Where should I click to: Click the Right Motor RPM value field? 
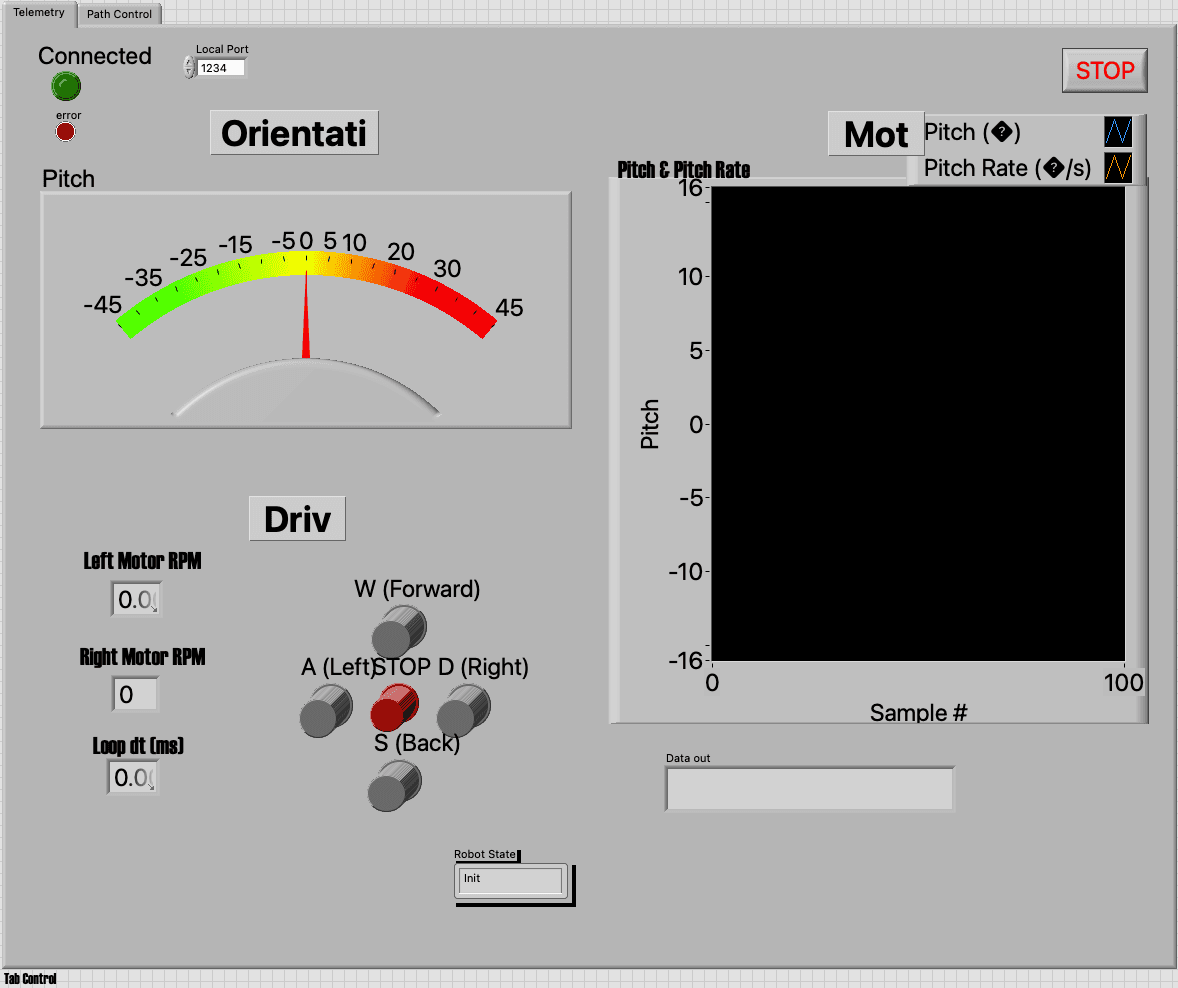pyautogui.click(x=135, y=694)
